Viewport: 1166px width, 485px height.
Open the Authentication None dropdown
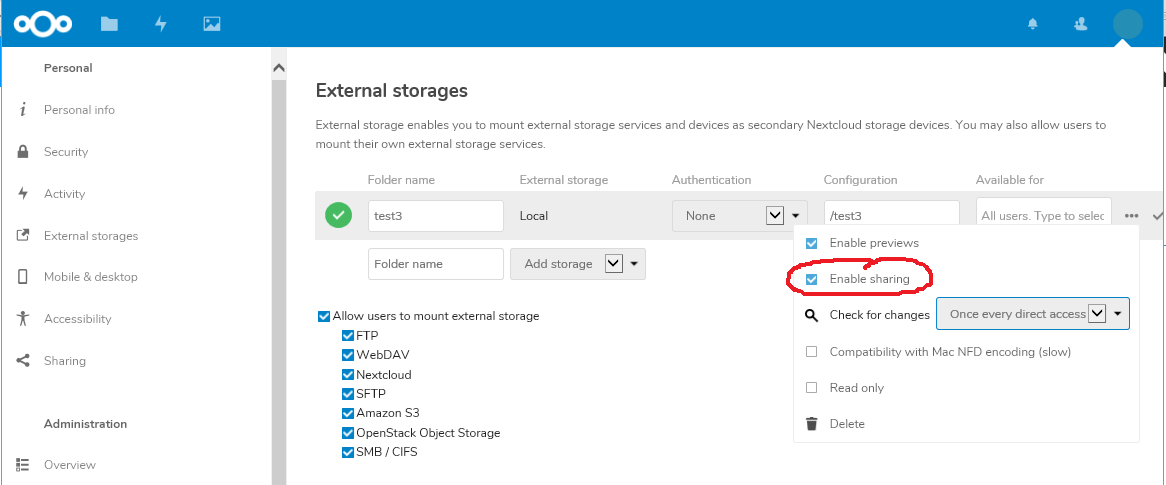click(739, 216)
